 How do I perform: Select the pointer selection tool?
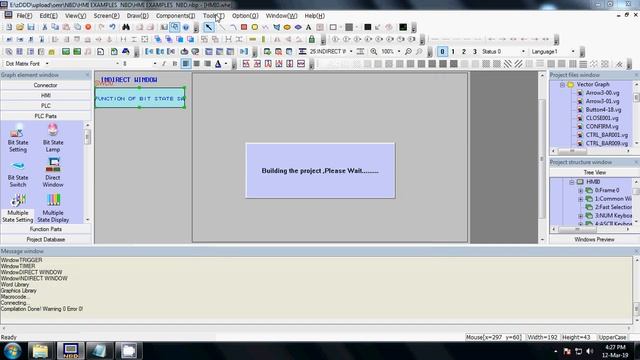tap(209, 27)
